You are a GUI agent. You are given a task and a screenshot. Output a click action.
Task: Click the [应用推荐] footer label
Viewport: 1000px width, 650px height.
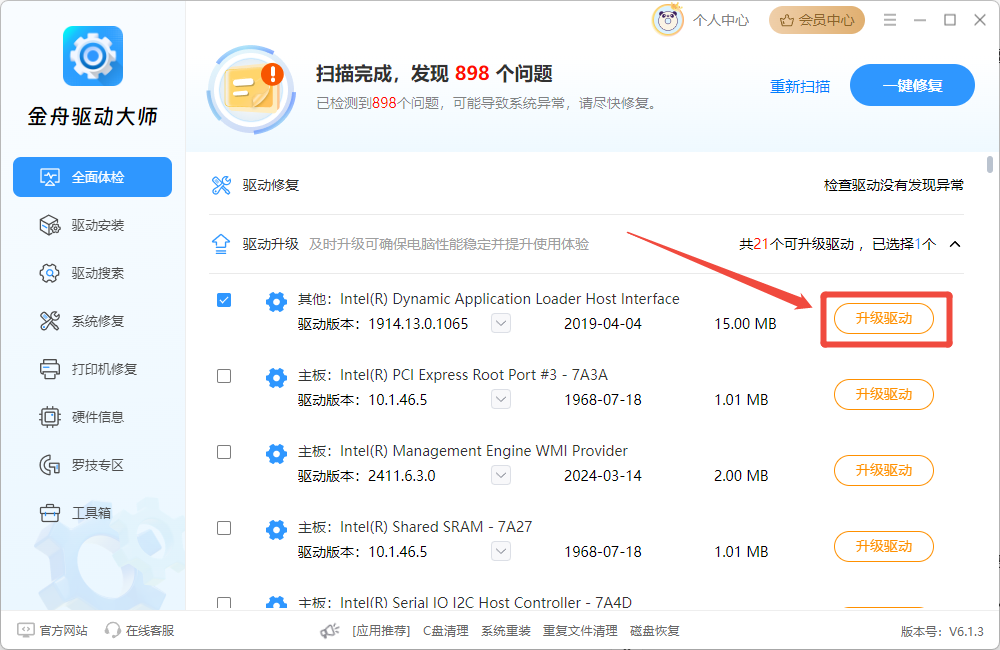point(381,631)
